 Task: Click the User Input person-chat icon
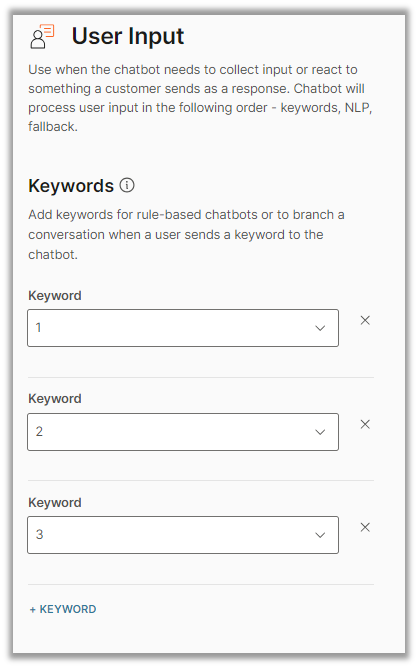pos(42,36)
